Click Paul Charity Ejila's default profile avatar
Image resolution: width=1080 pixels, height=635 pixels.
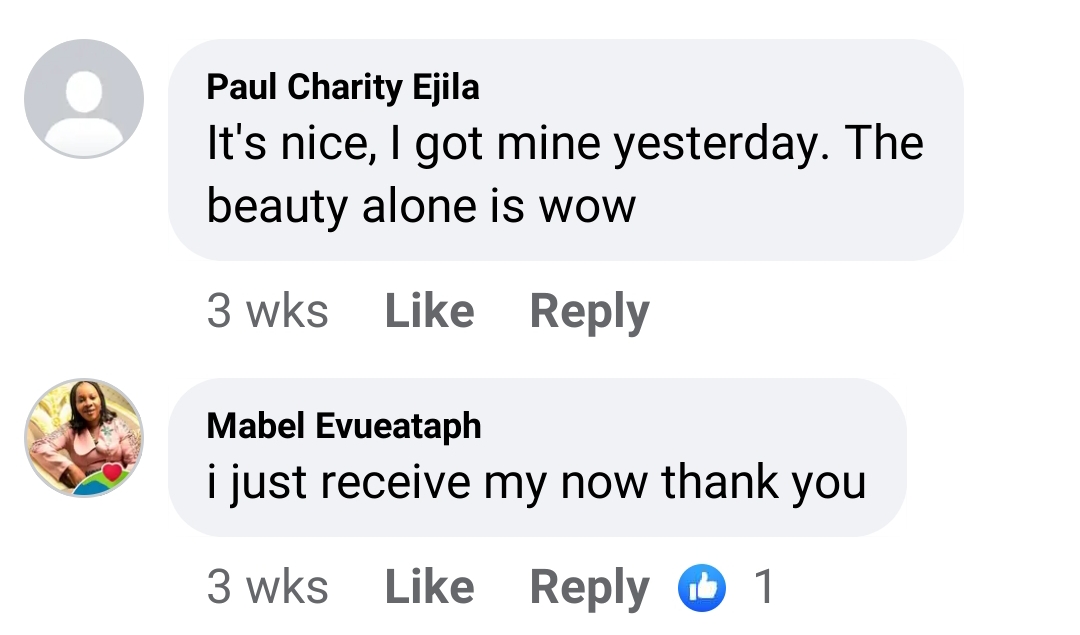(x=84, y=98)
